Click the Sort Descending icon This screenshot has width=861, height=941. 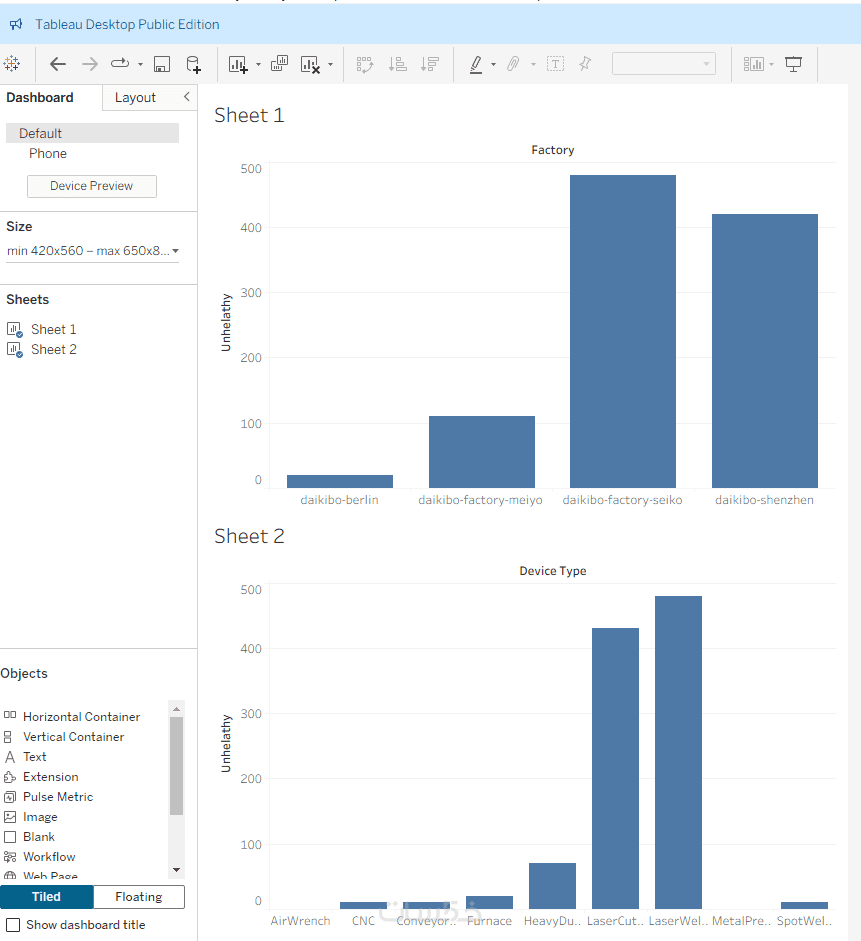(x=430, y=64)
